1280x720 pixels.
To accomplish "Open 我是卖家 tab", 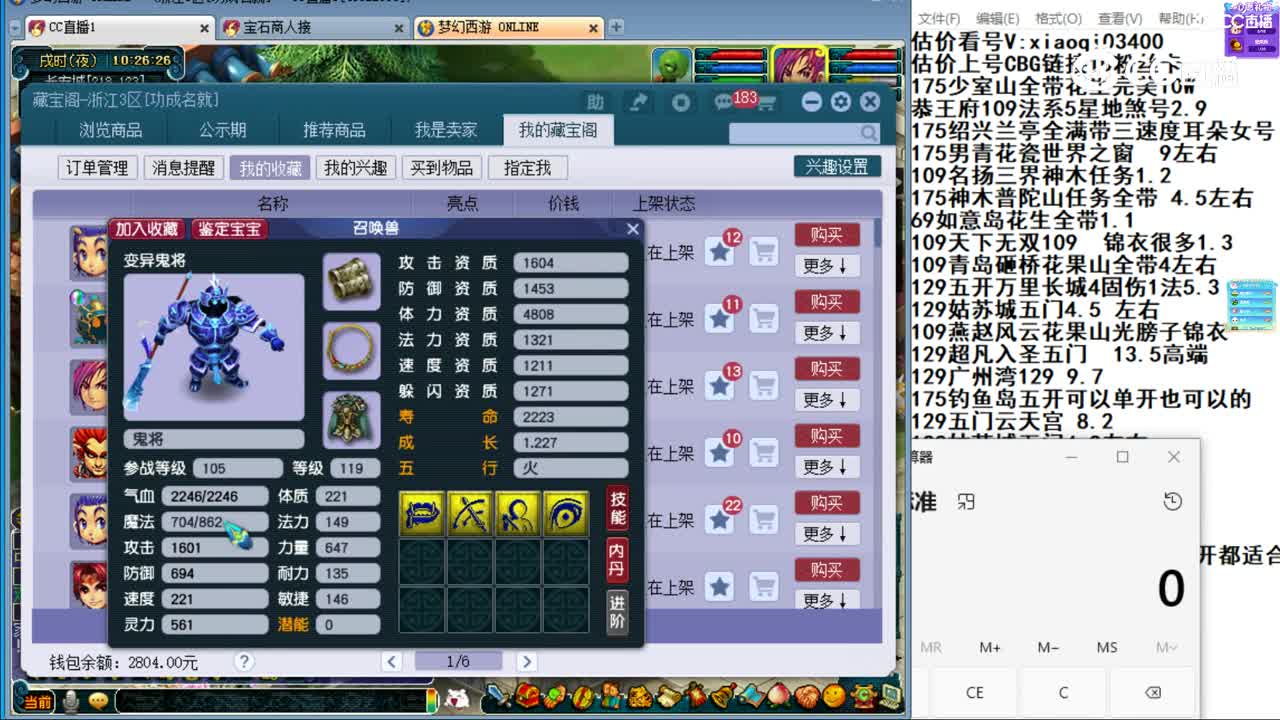I will [x=446, y=130].
